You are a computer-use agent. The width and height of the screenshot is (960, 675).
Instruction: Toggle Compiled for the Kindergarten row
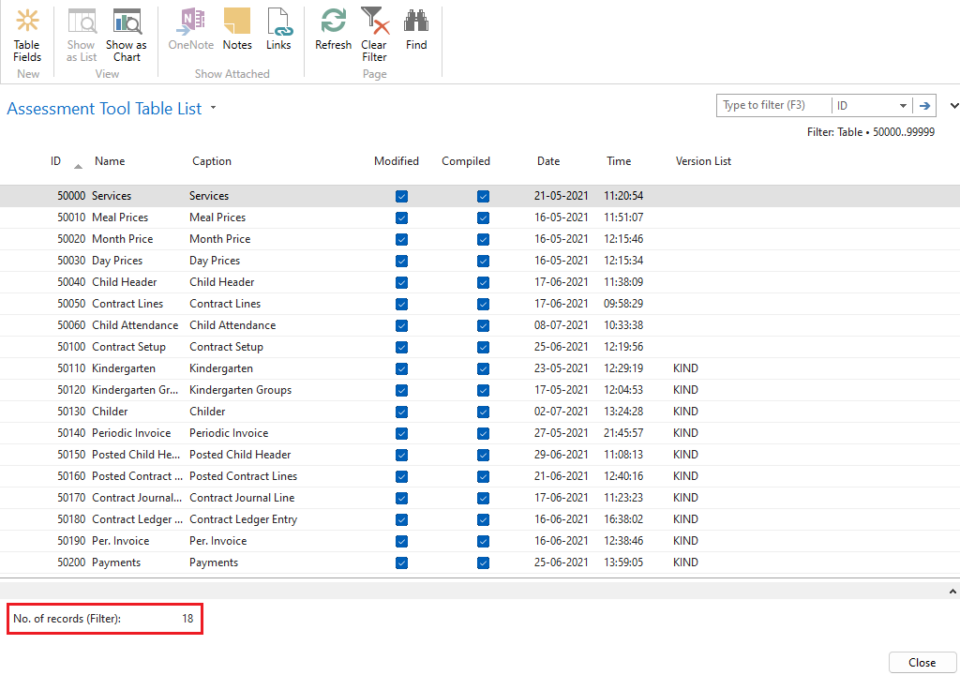[483, 368]
